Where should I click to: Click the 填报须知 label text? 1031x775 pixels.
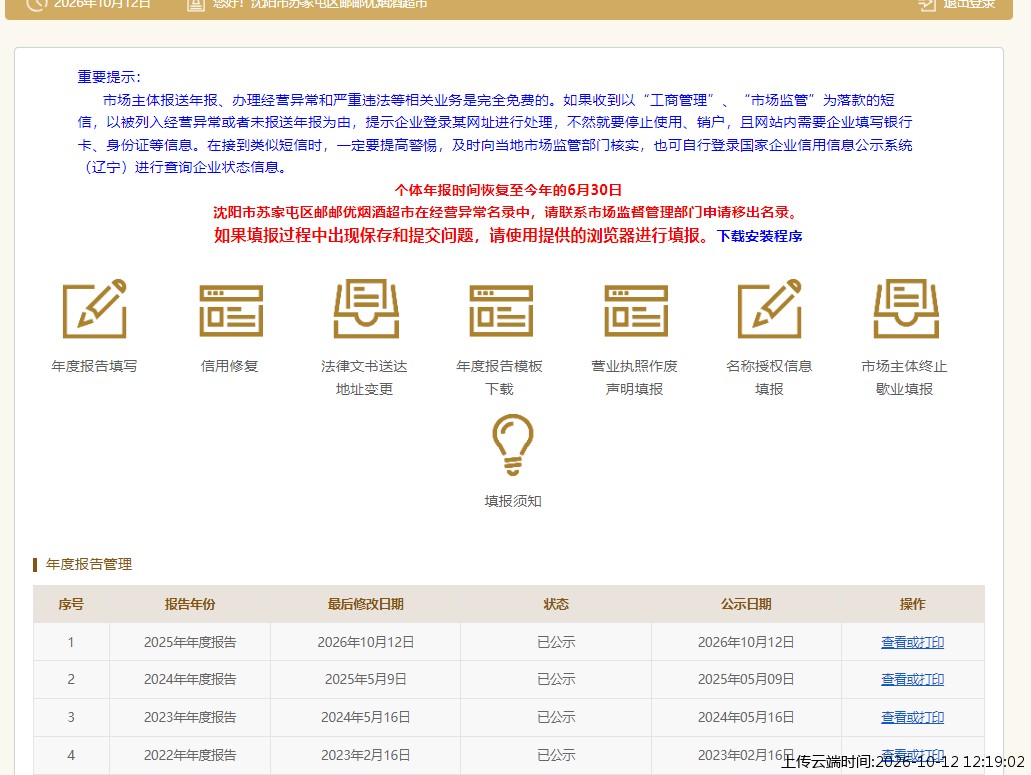coord(513,502)
